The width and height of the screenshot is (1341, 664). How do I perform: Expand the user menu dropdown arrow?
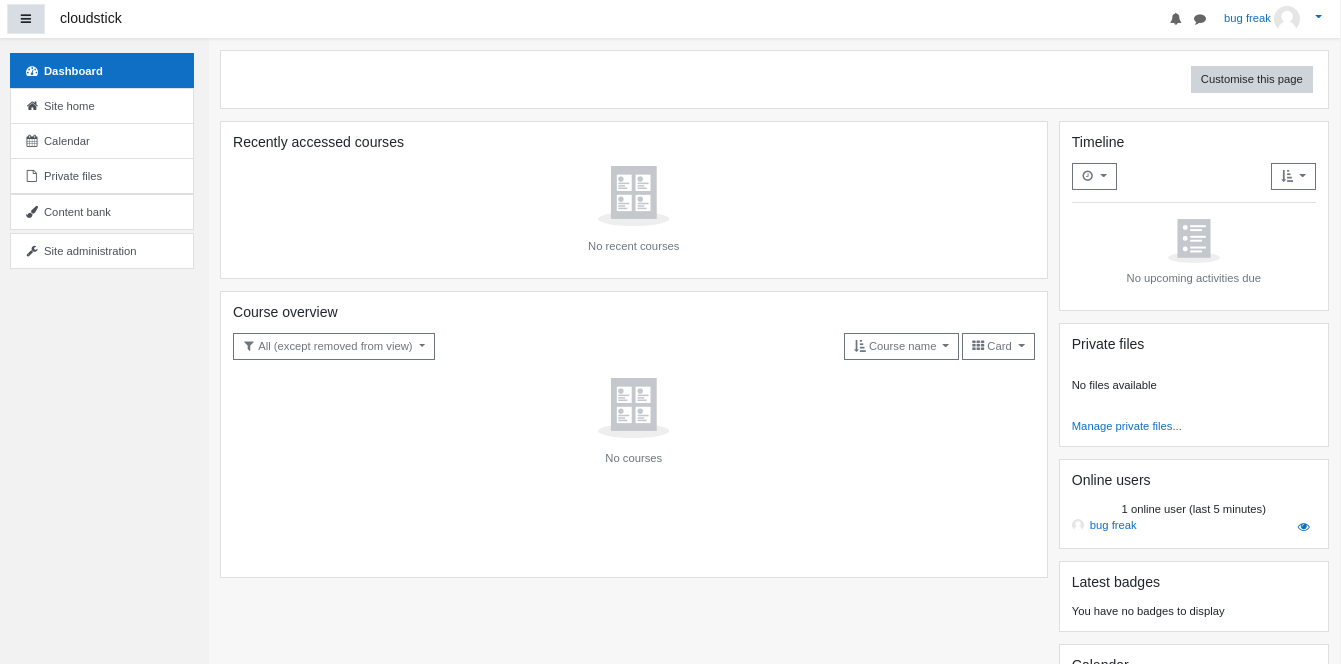(1318, 17)
